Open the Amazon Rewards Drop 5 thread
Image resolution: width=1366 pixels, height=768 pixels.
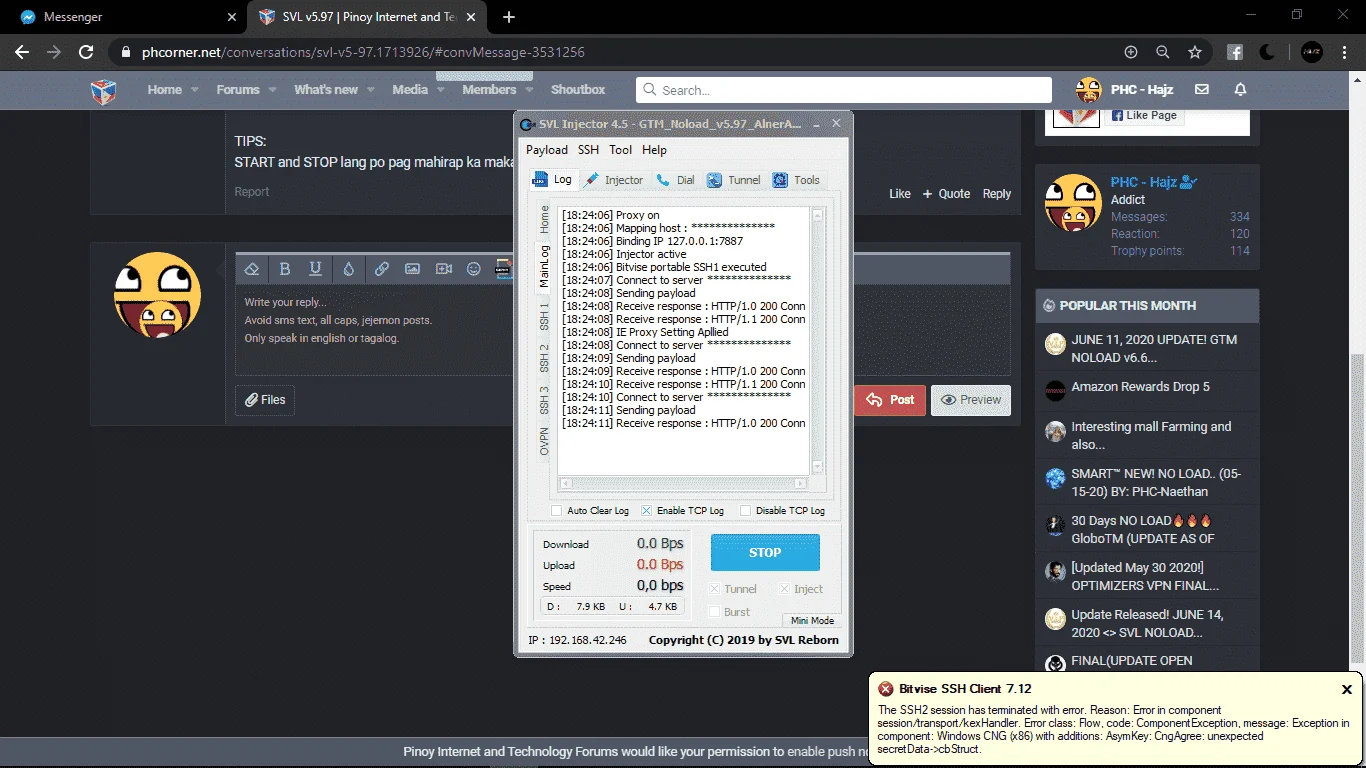tap(1140, 387)
